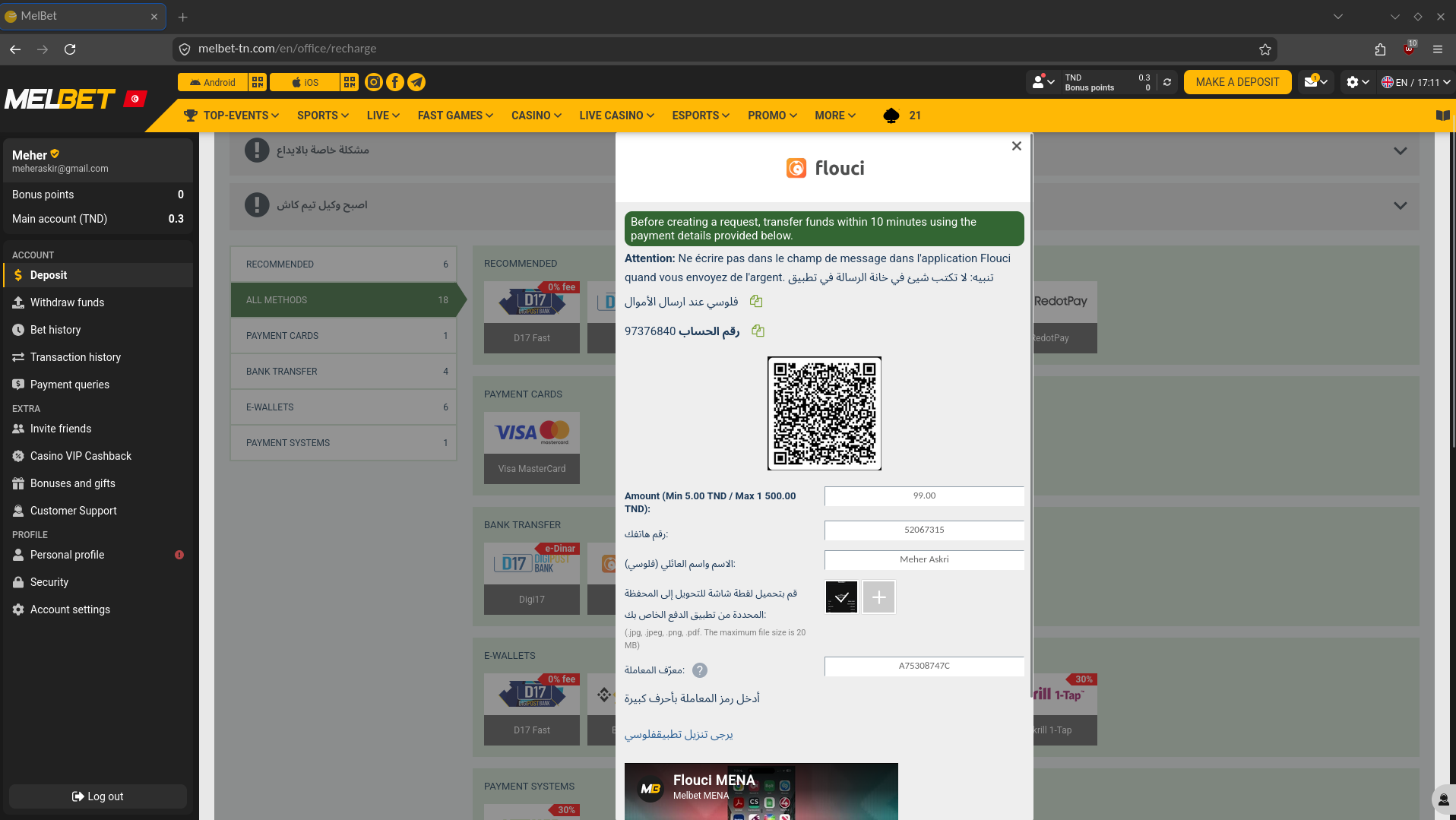This screenshot has width=1456, height=820.
Task: Click the transaction ID input field
Action: point(924,666)
